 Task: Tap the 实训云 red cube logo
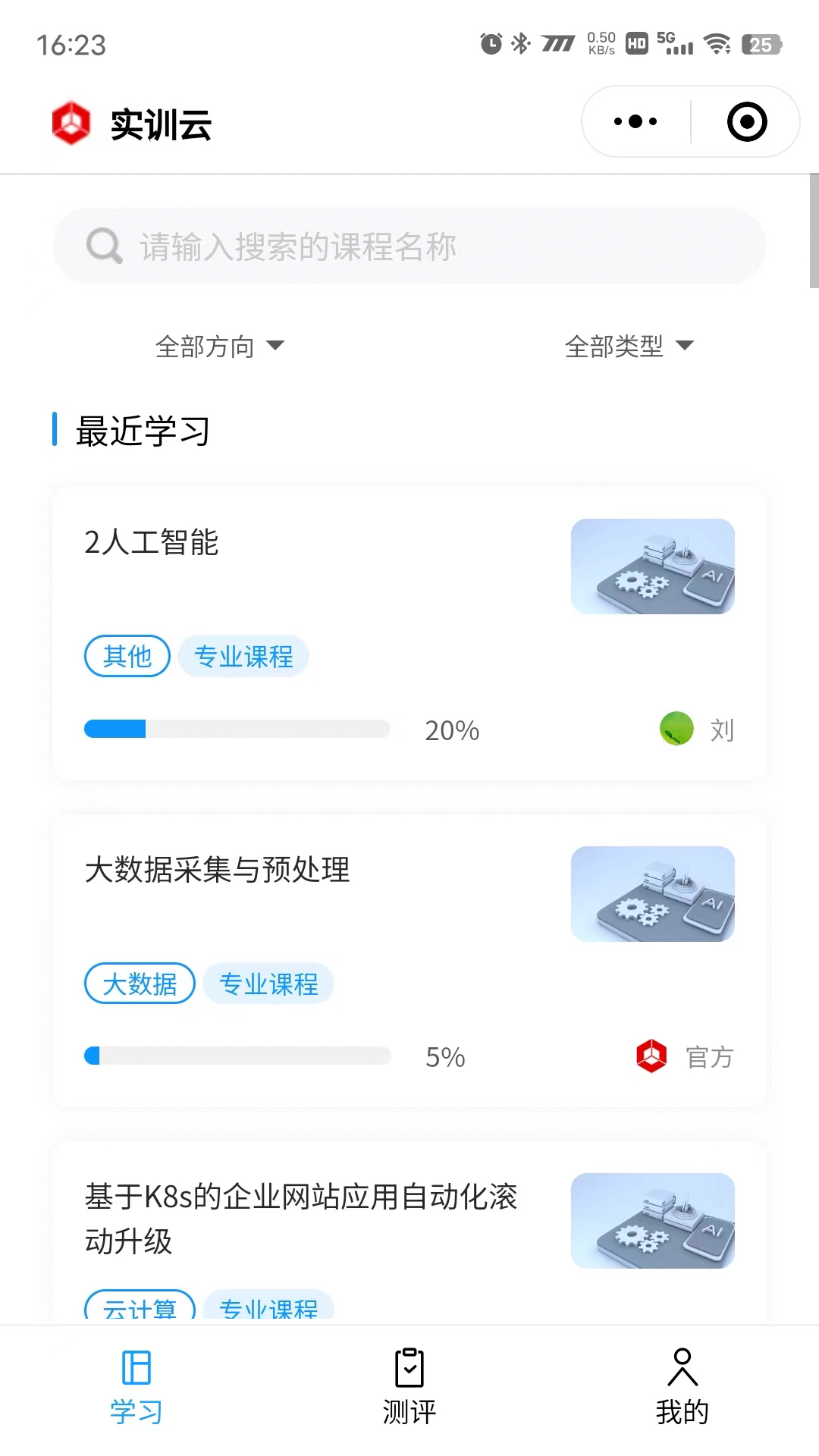click(x=71, y=123)
